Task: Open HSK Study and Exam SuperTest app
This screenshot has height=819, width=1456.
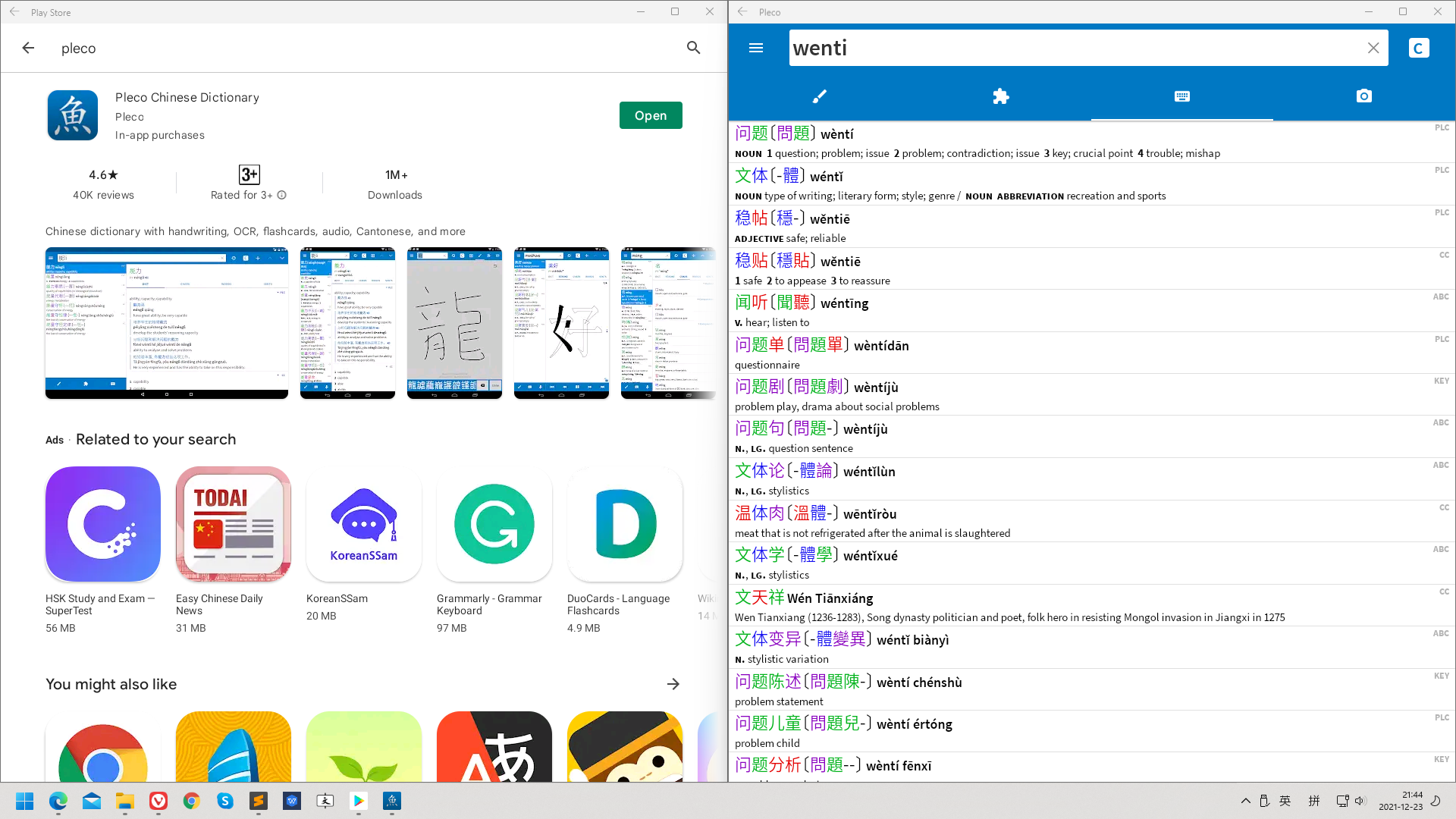Action: pyautogui.click(x=103, y=524)
